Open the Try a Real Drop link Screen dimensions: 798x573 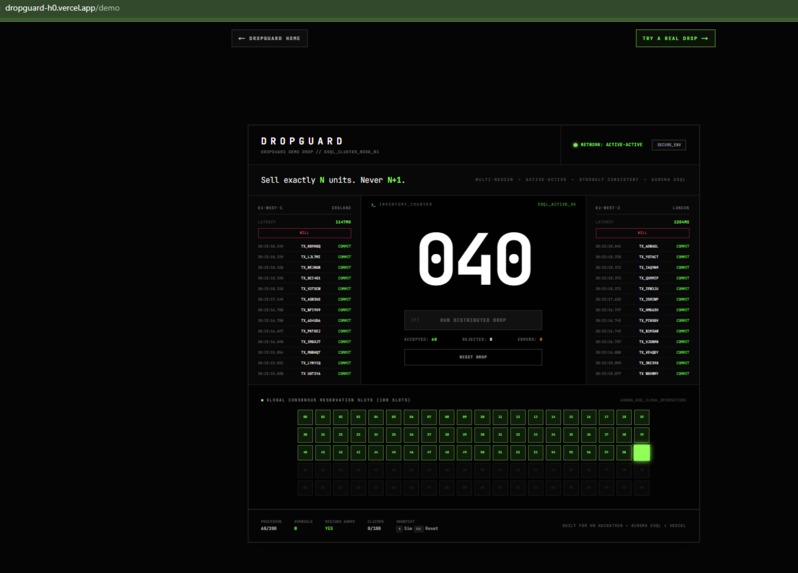coord(675,38)
